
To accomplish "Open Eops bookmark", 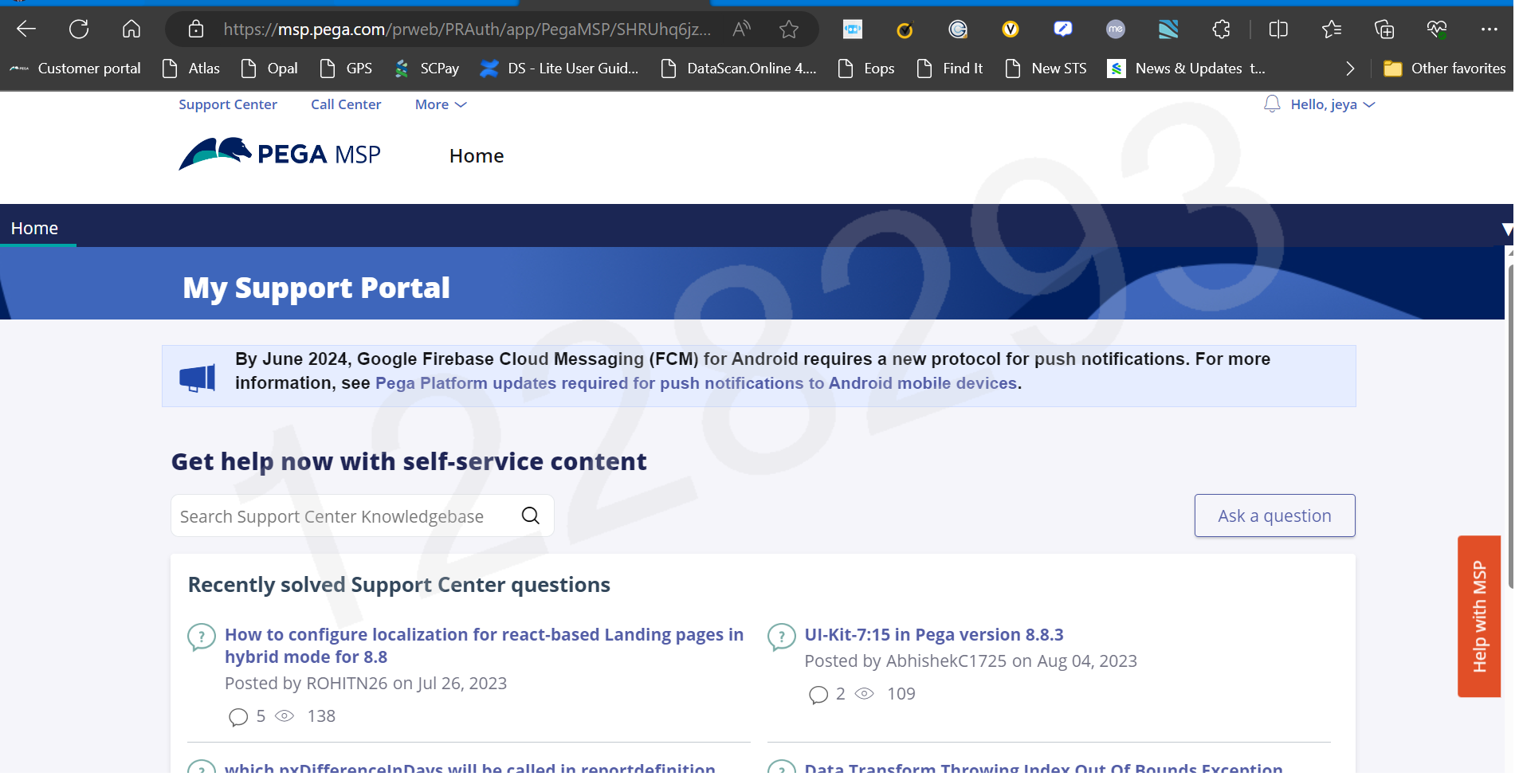I will (x=866, y=69).
